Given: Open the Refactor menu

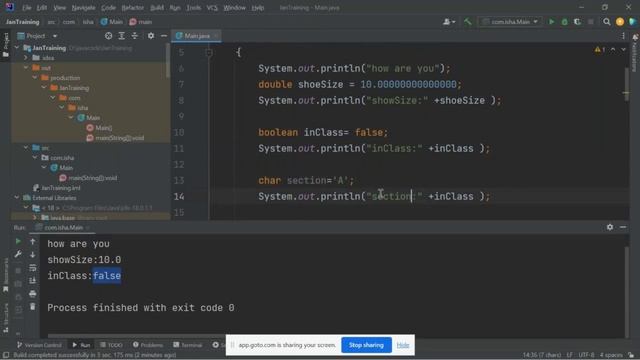Looking at the screenshot, I should 133,8.
